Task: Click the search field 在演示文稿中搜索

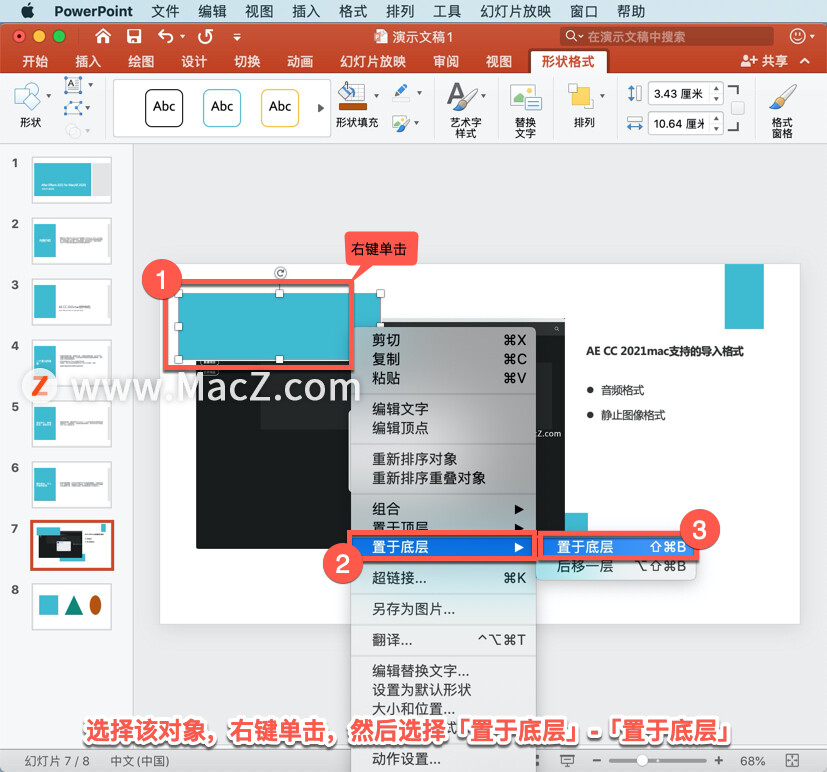Action: click(x=667, y=36)
